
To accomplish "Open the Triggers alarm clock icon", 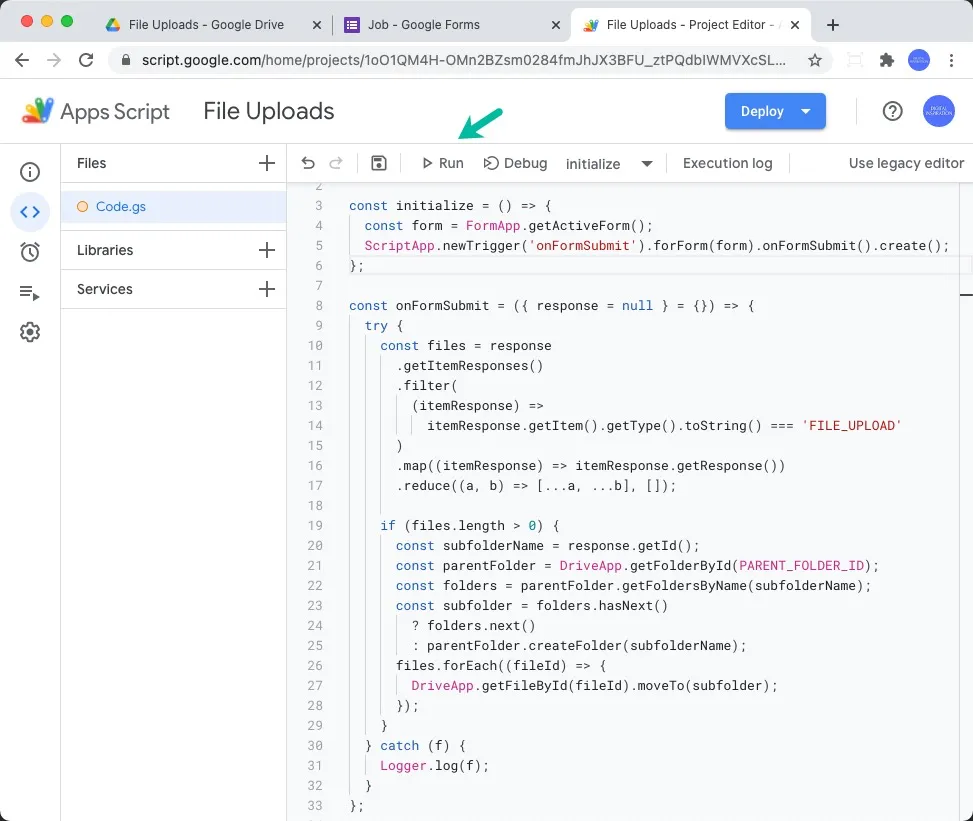I will [x=30, y=252].
